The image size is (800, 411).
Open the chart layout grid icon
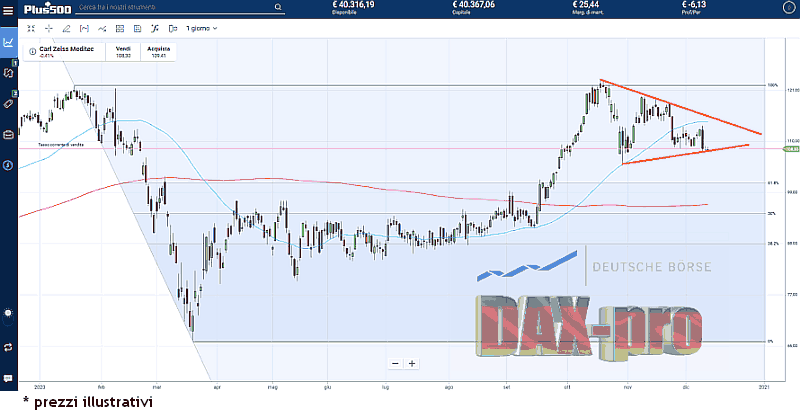(x=120, y=29)
